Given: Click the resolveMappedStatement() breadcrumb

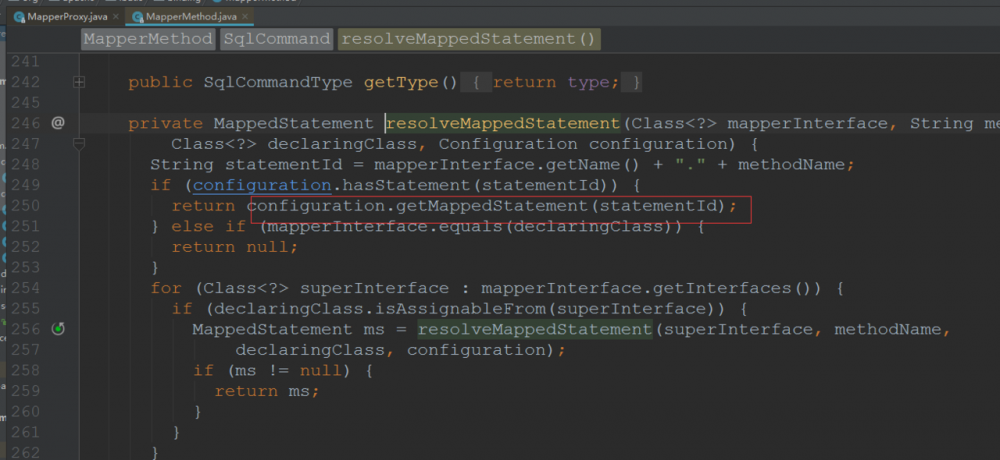Looking at the screenshot, I should point(468,39).
